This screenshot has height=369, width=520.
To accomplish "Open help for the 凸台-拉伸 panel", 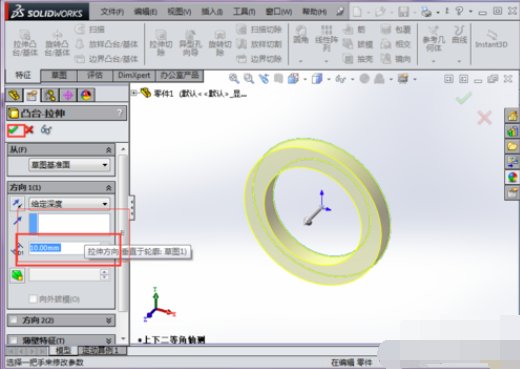I will pos(120,113).
